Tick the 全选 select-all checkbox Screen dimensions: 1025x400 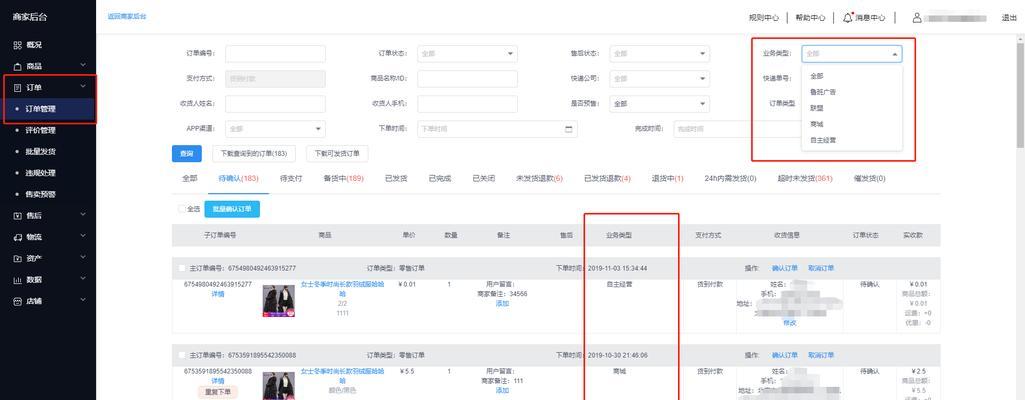point(182,209)
